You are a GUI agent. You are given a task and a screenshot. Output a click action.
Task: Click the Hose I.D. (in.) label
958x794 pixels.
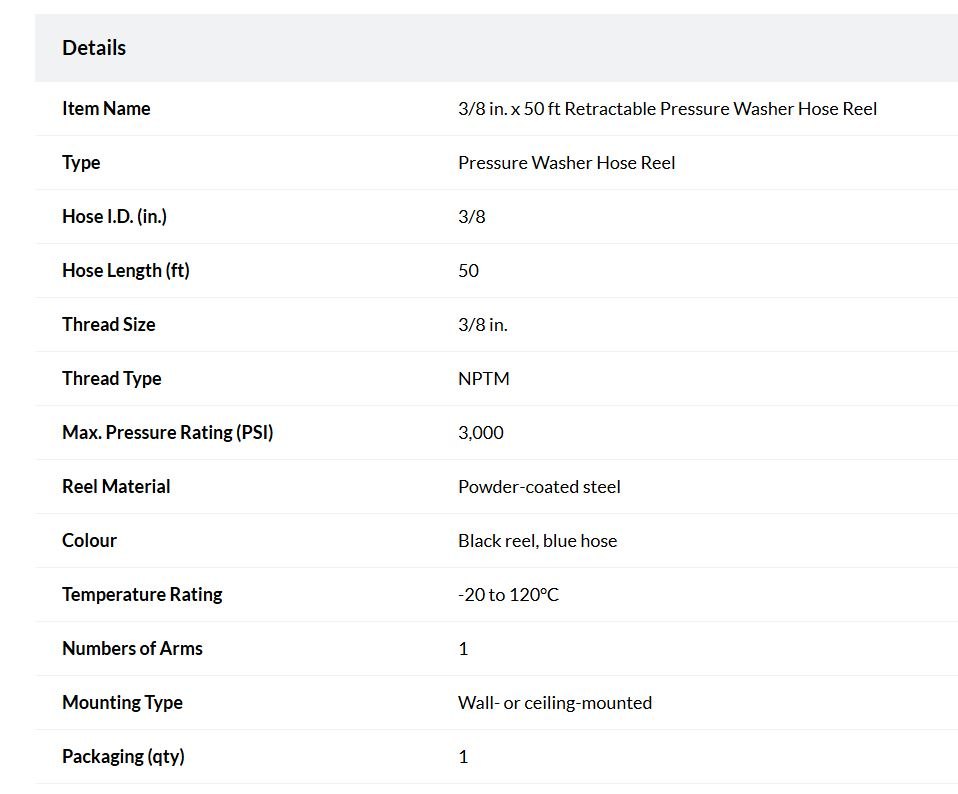pos(114,217)
